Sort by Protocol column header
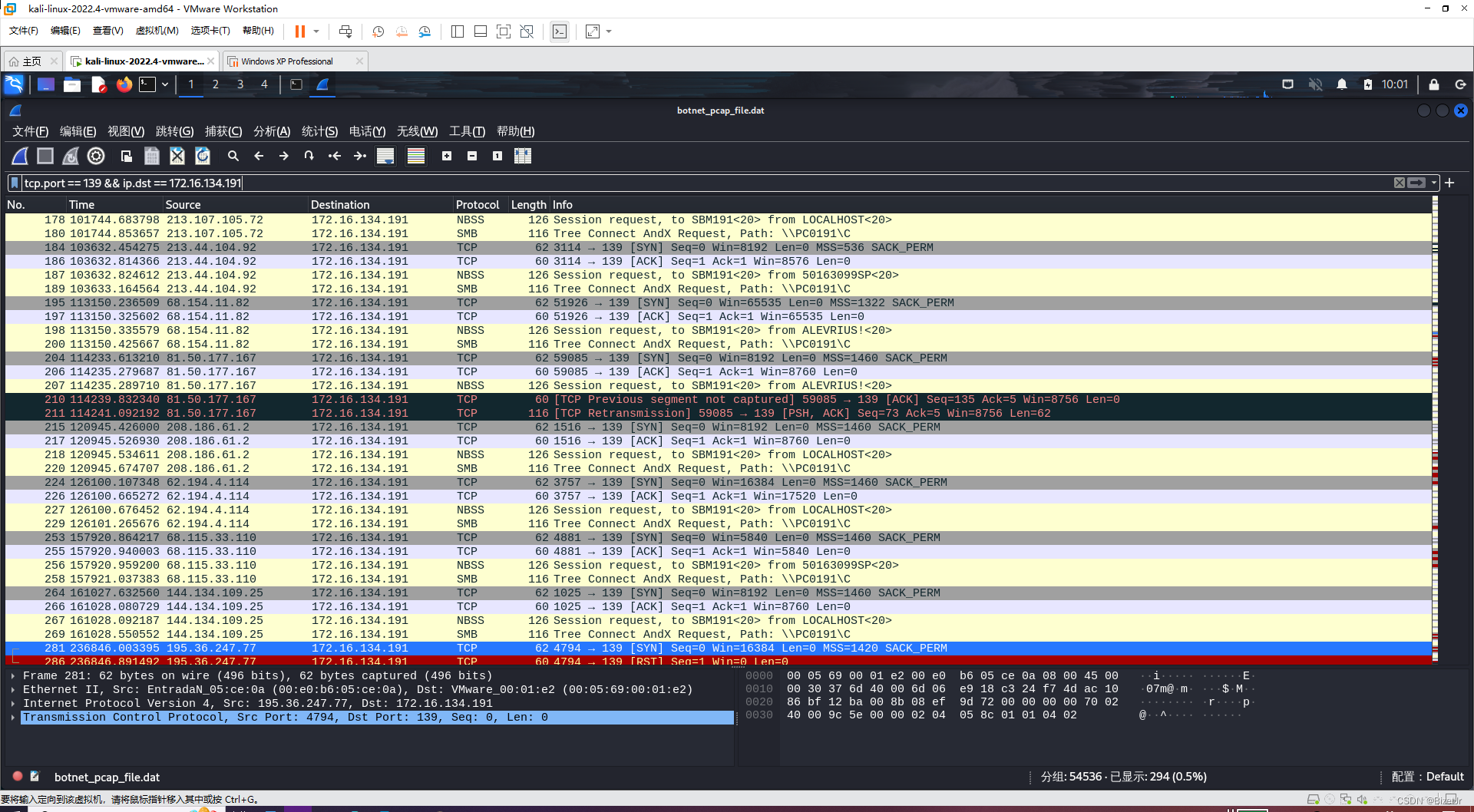This screenshot has width=1474, height=812. pyautogui.click(x=481, y=205)
